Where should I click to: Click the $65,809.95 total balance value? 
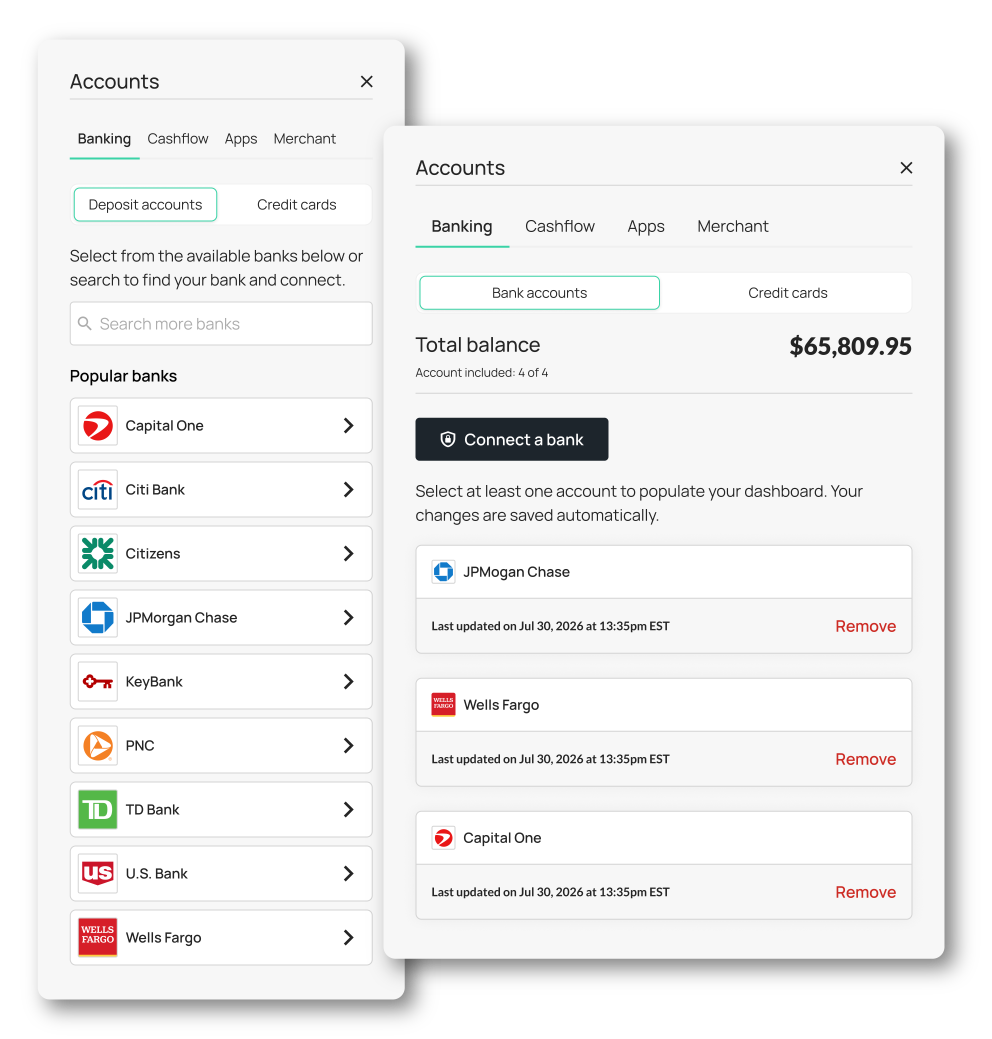point(850,346)
